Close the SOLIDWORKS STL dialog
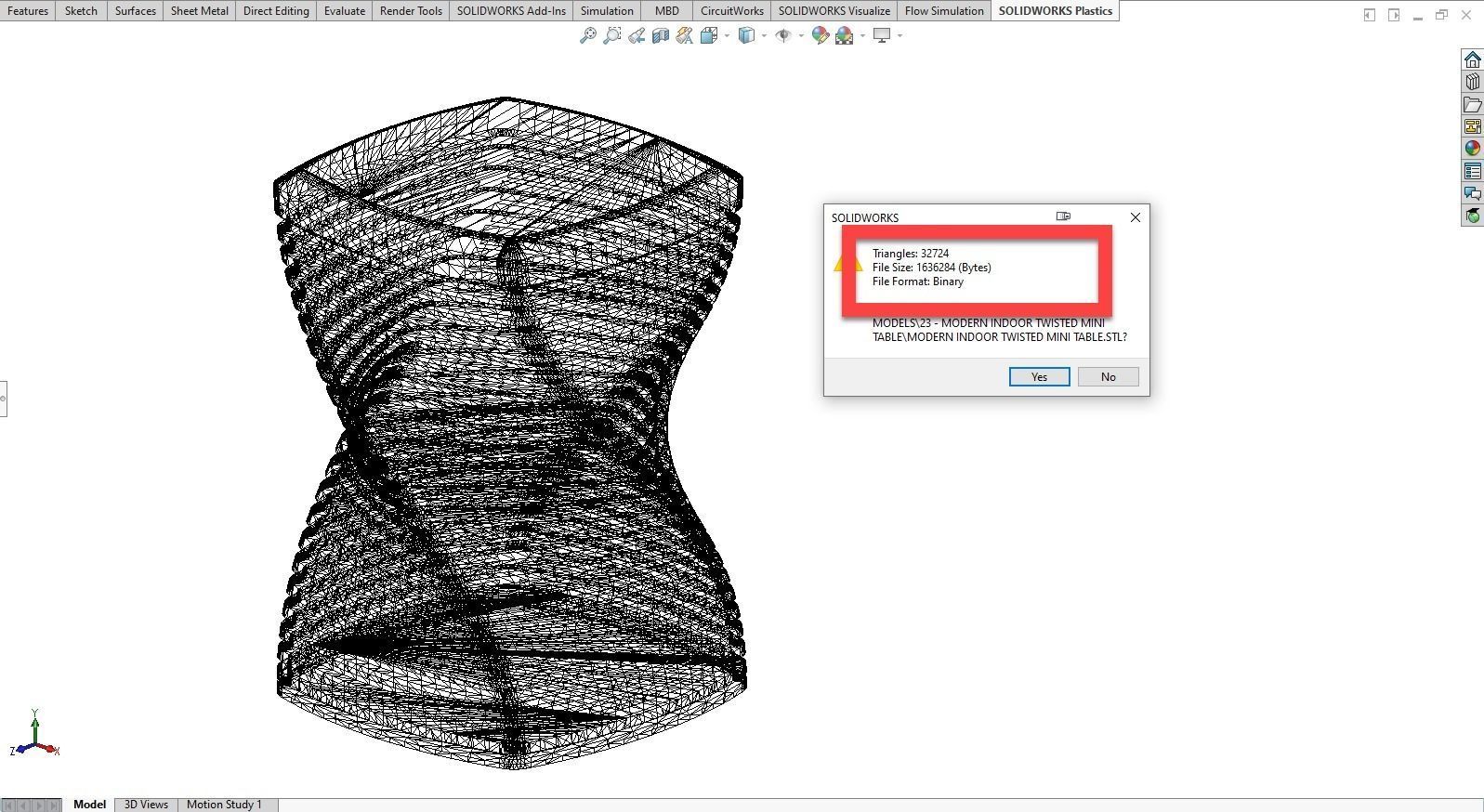1484x812 pixels. 1135,217
